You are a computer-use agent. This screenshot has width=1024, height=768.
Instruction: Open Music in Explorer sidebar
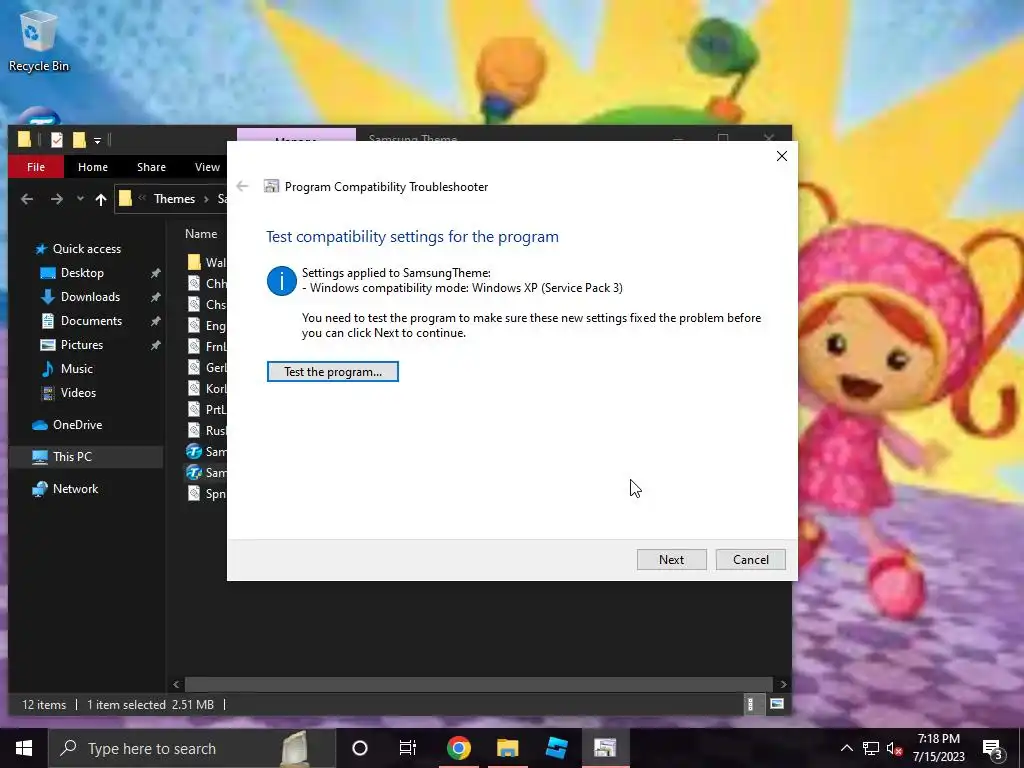click(x=76, y=369)
